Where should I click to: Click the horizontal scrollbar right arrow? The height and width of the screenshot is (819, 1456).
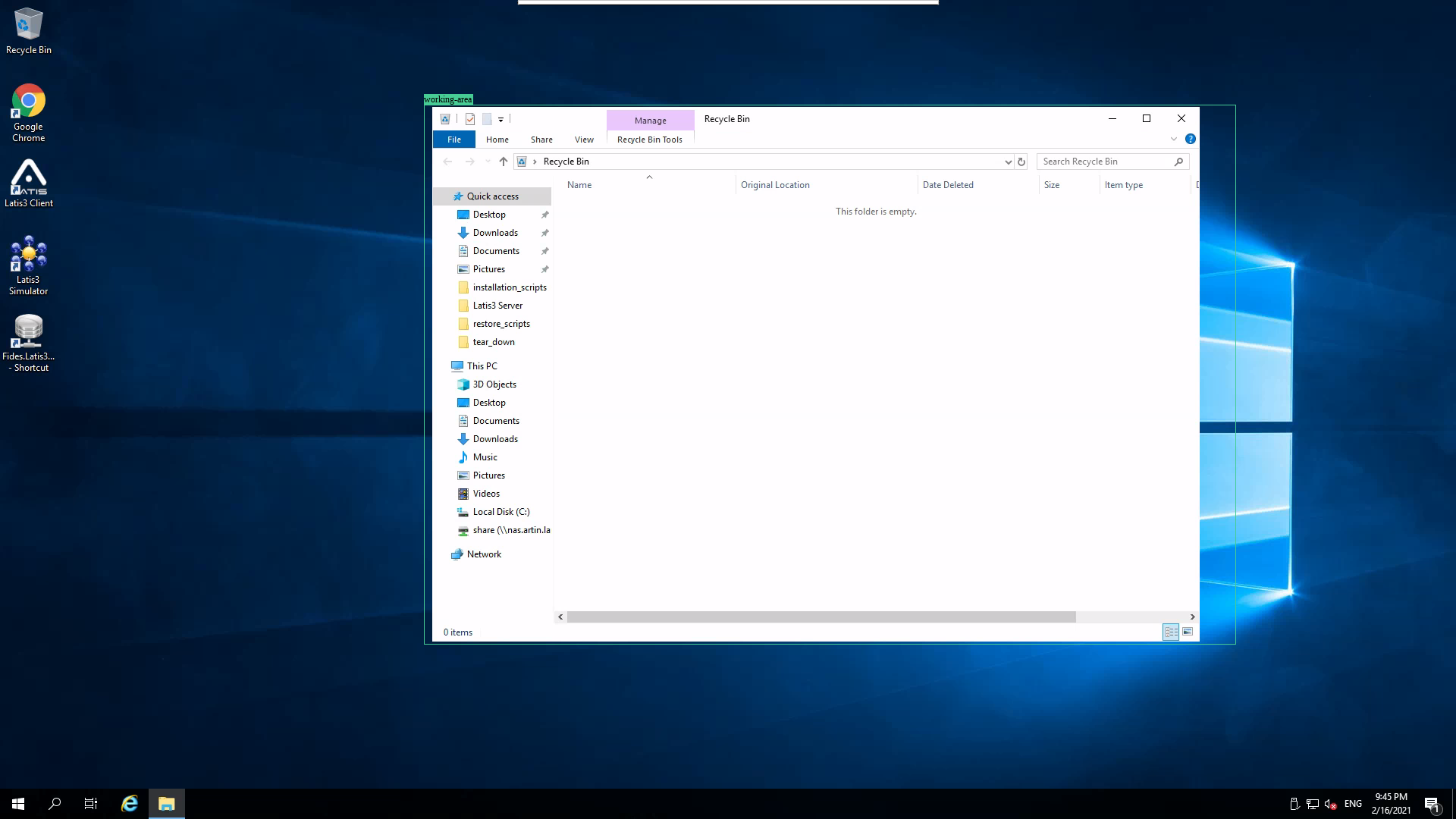click(x=1192, y=617)
